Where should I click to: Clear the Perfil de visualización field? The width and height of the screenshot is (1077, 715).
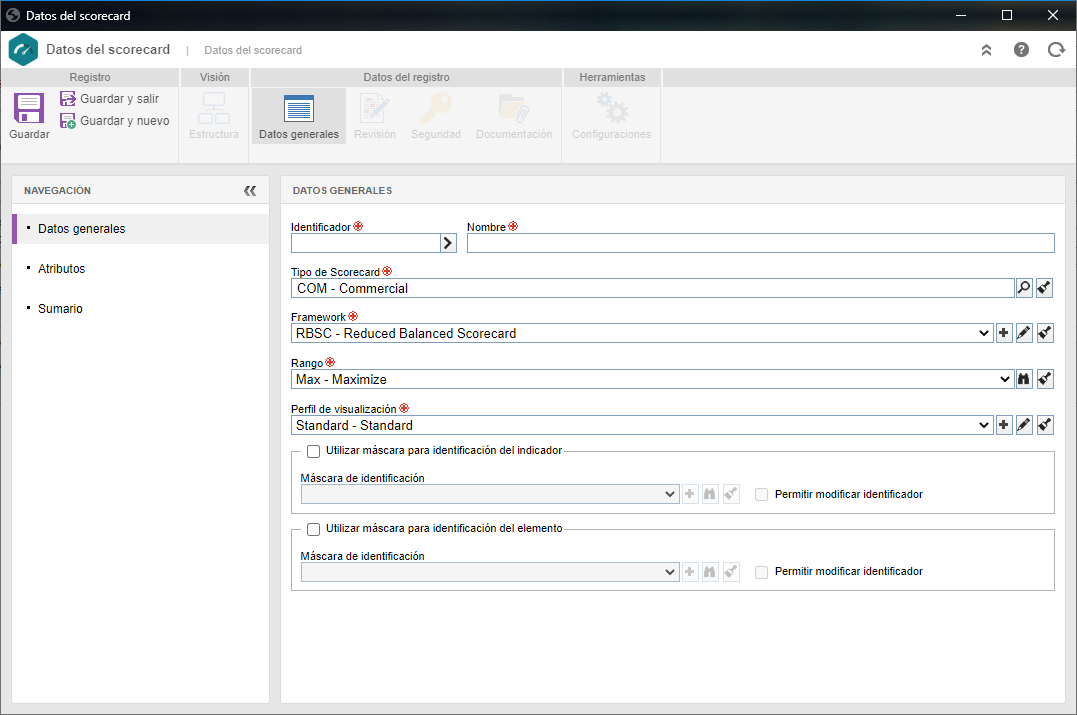(x=1045, y=425)
